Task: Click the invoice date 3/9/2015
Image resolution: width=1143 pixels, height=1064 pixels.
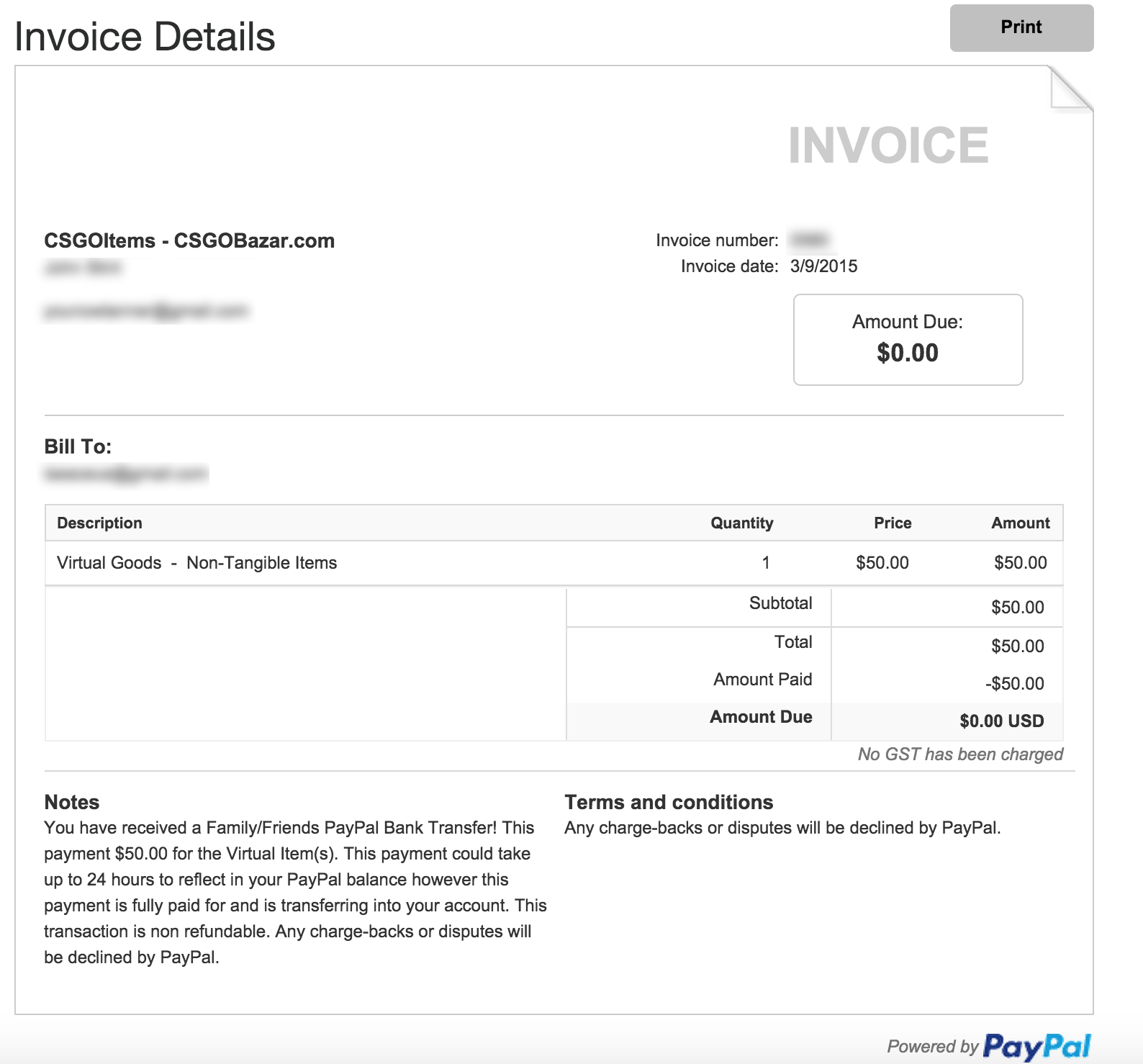Action: pos(823,266)
